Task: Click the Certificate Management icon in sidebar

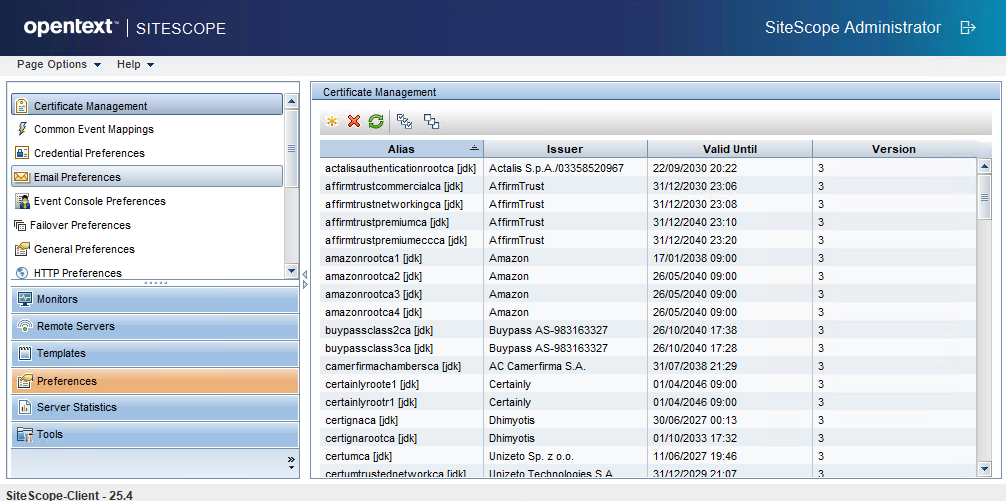Action: tap(22, 106)
